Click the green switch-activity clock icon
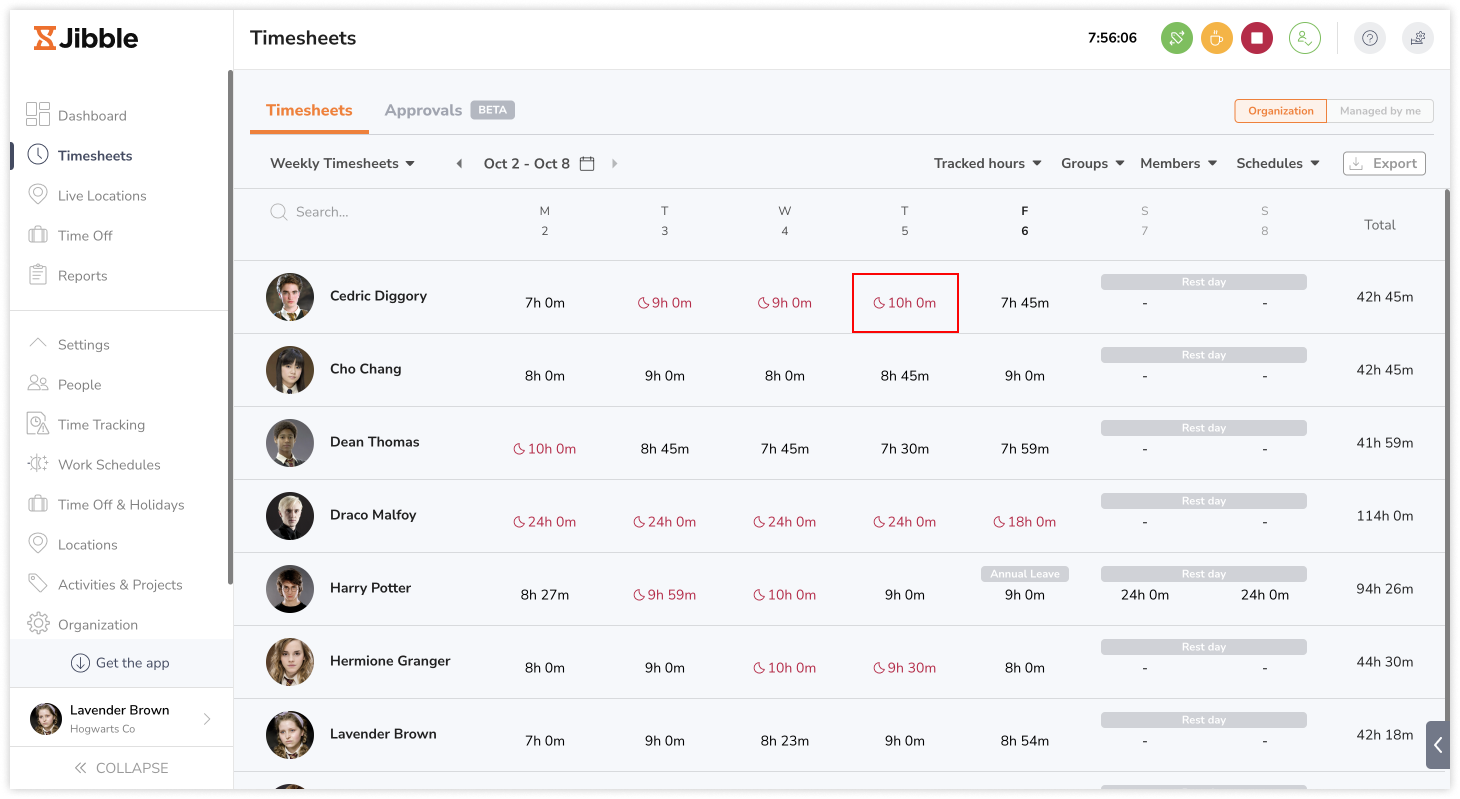 1177,37
